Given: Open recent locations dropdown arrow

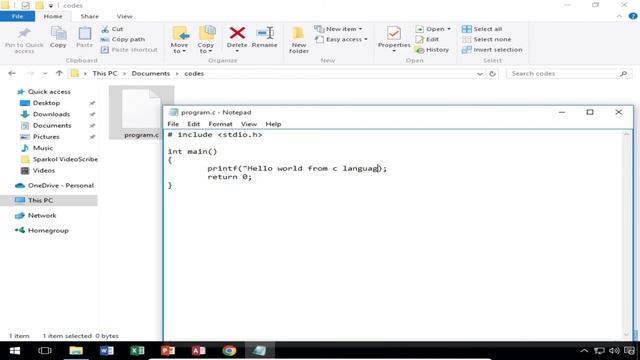Looking at the screenshot, I should [x=45, y=73].
